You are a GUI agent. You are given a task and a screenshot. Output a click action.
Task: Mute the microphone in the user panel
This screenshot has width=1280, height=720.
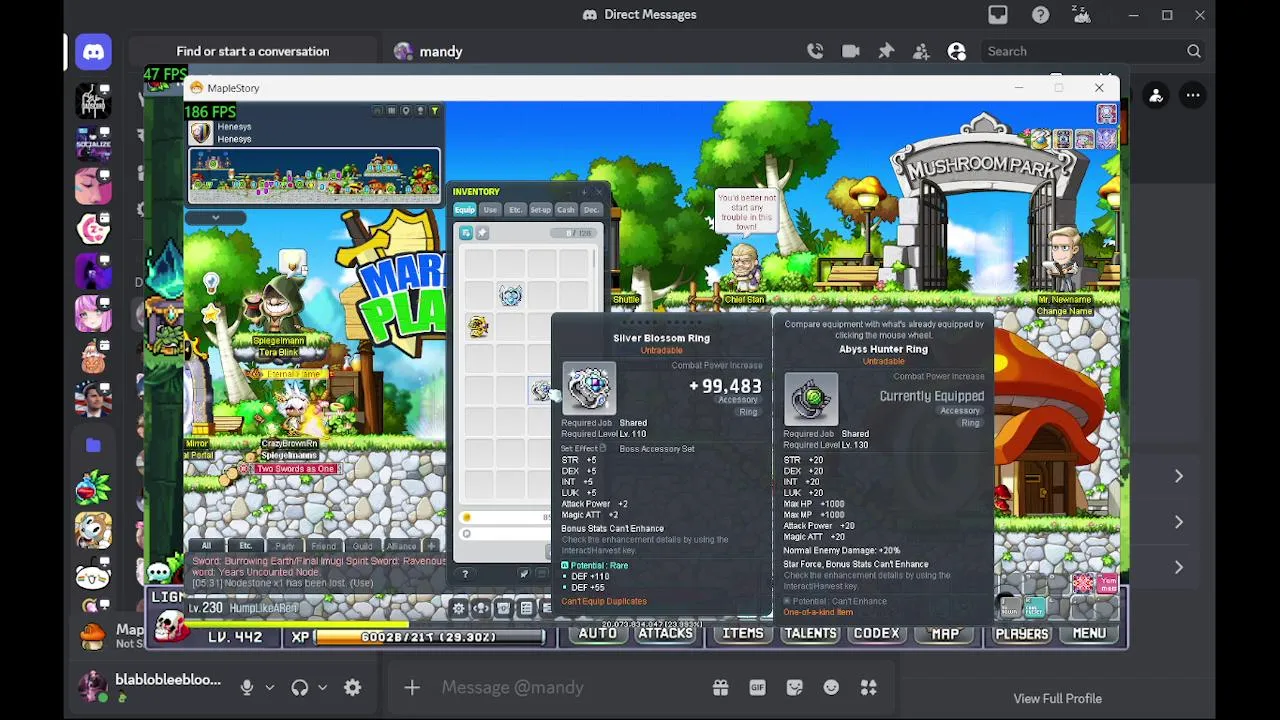click(x=247, y=688)
